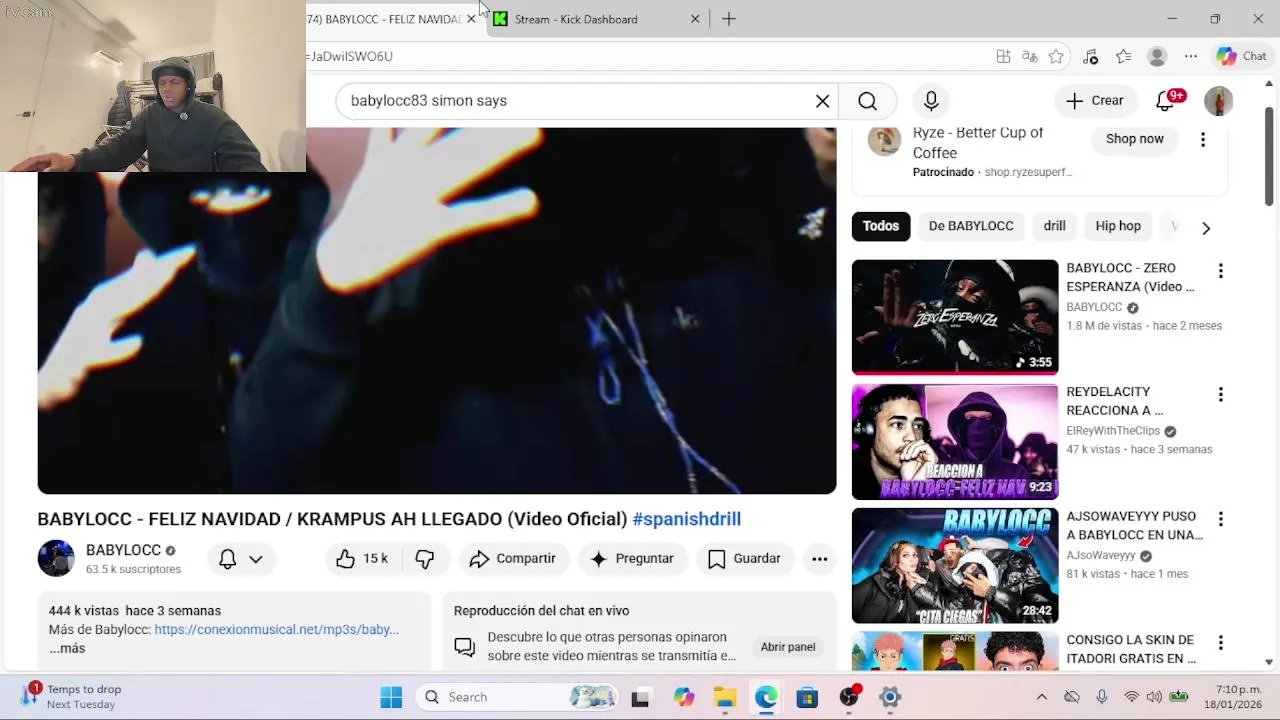Open the Edge profile icon
Viewport: 1280px width, 720px height.
pos(1157,57)
